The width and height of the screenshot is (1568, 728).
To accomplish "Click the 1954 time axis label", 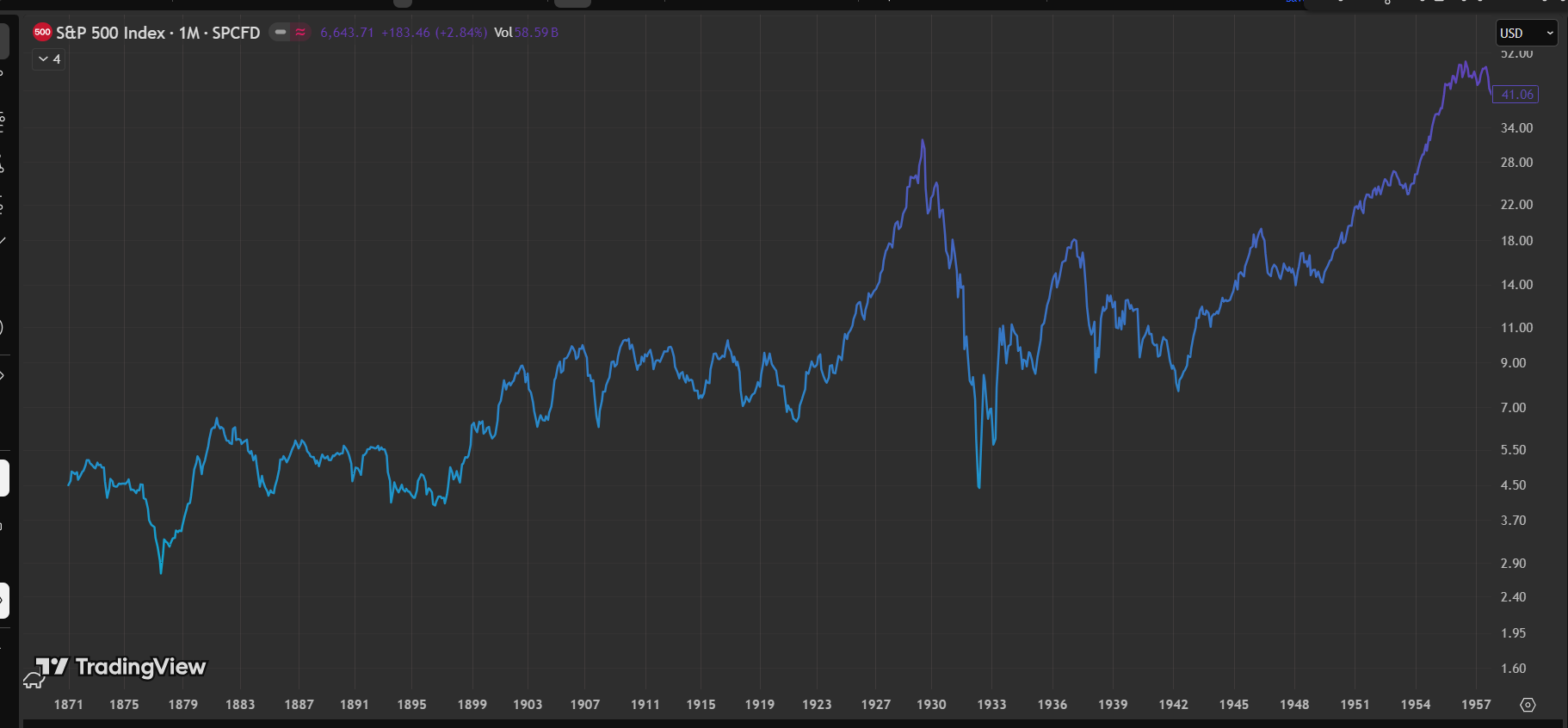I will click(x=1416, y=705).
